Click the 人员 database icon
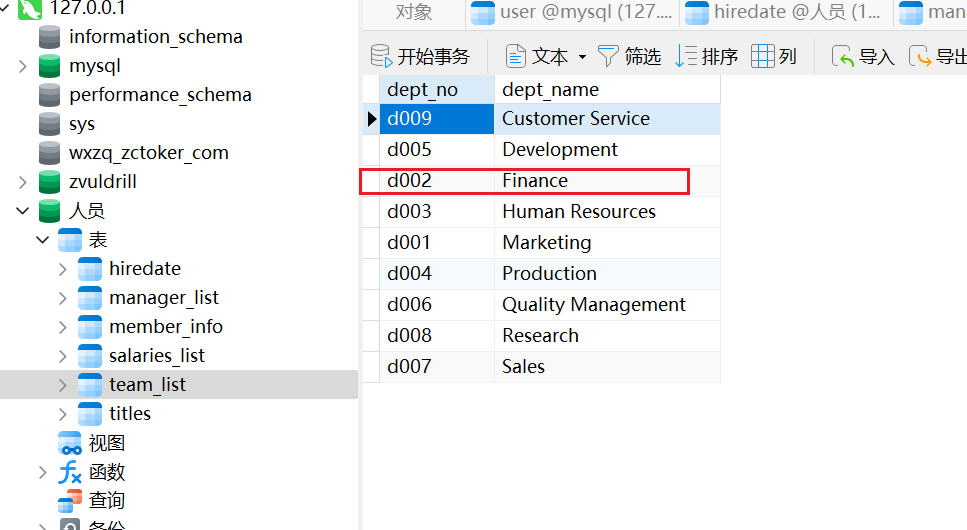Viewport: 967px width, 530px height. pos(49,211)
